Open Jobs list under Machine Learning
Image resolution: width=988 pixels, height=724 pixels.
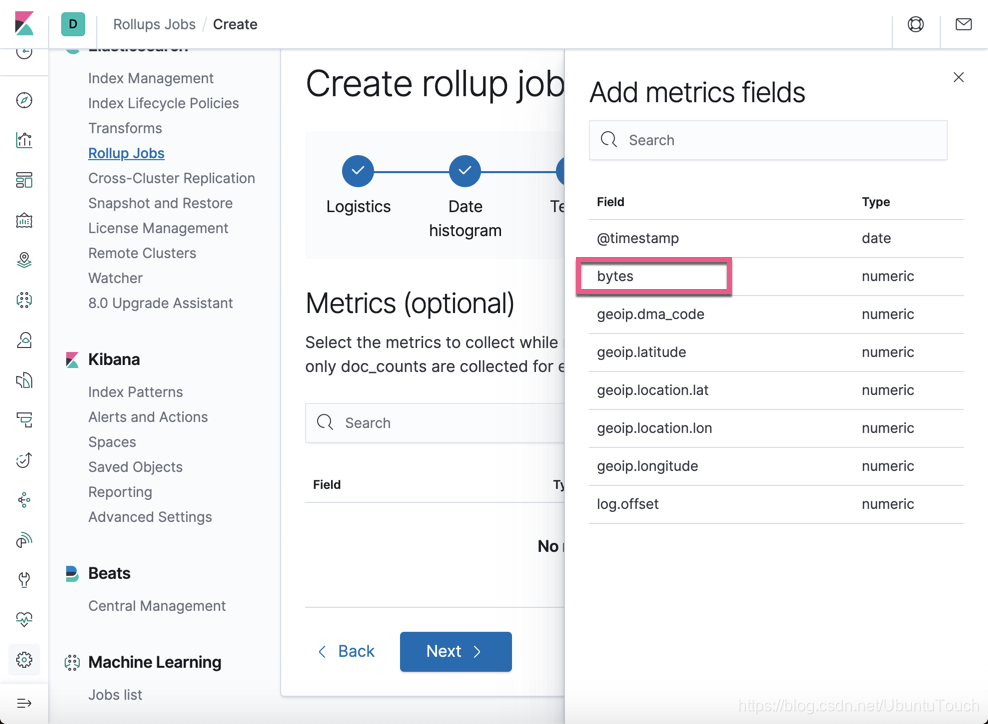click(x=115, y=694)
